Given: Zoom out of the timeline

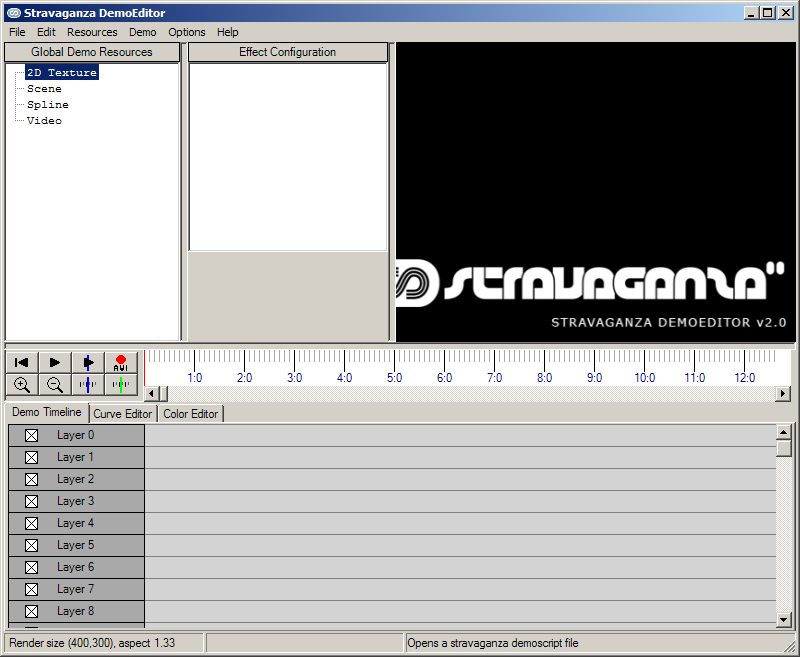Looking at the screenshot, I should 55,385.
